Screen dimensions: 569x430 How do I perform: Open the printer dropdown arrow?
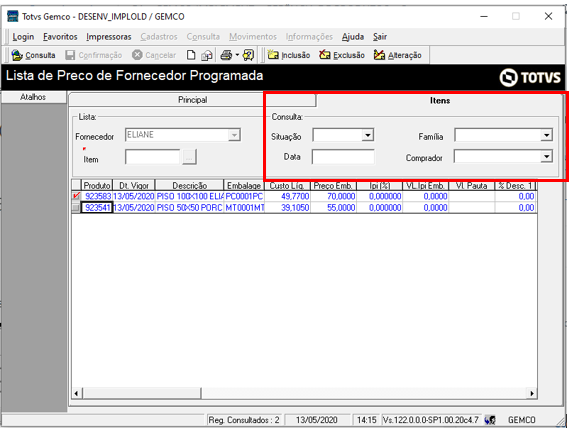click(237, 55)
